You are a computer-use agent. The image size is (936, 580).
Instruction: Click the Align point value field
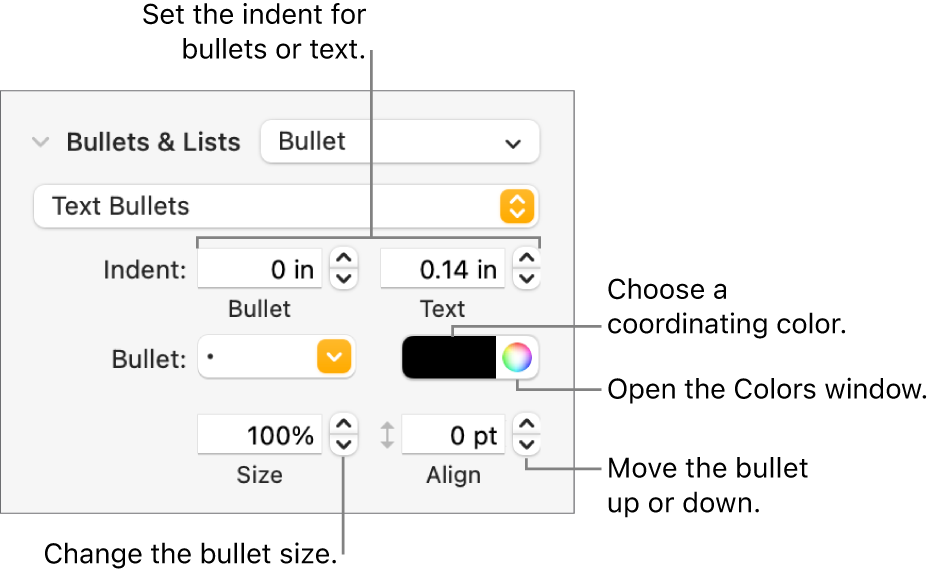coord(452,435)
